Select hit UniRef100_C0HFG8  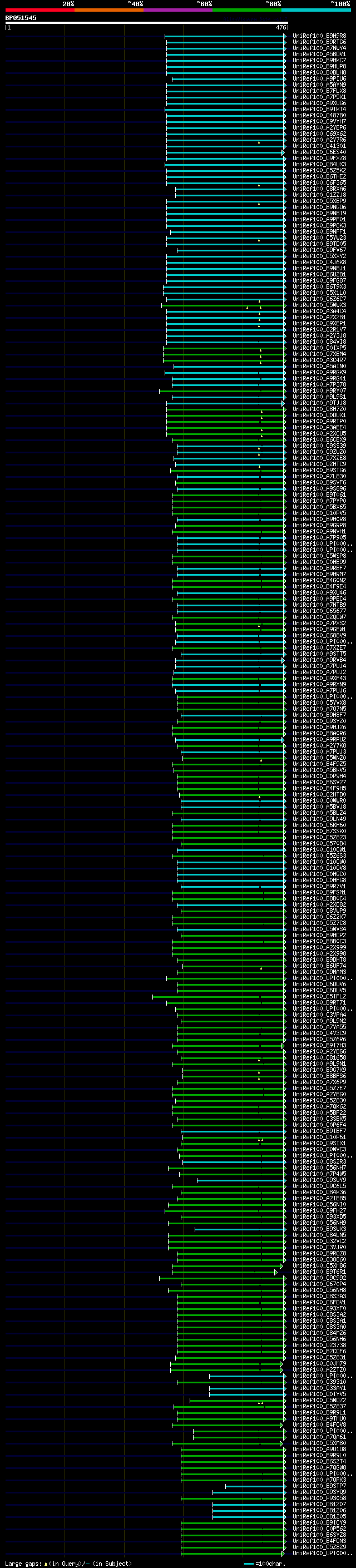[319, 880]
